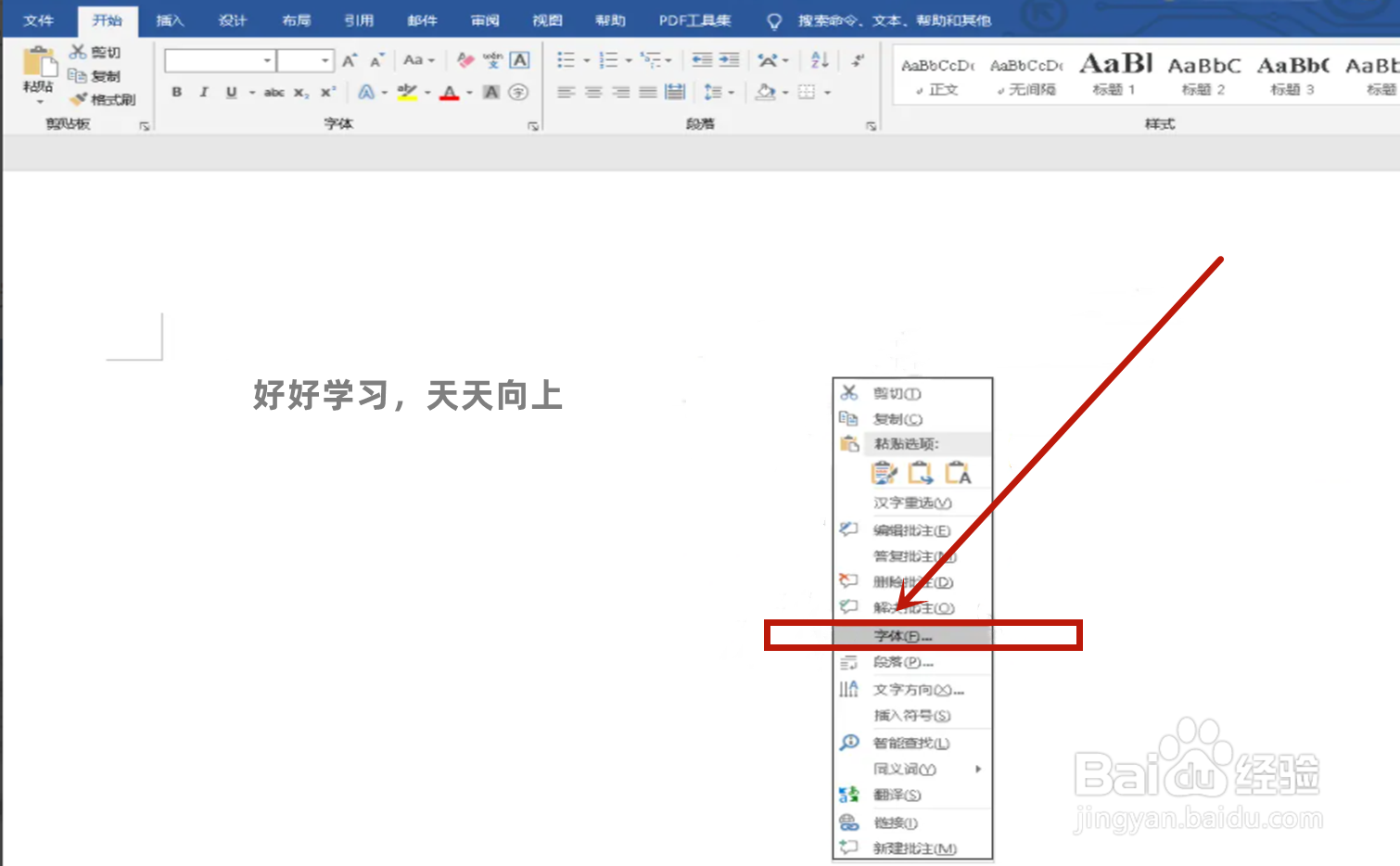This screenshot has height=866, width=1400.
Task: Open the borders dropdown arrow
Action: (827, 92)
